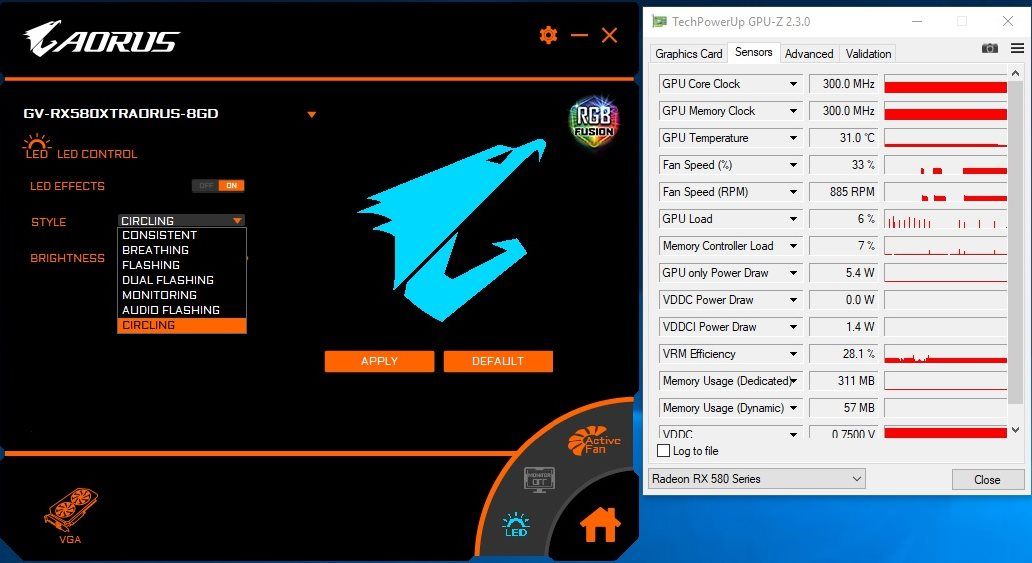Enable the Log to file checkbox
This screenshot has width=1032, height=563.
(x=663, y=450)
